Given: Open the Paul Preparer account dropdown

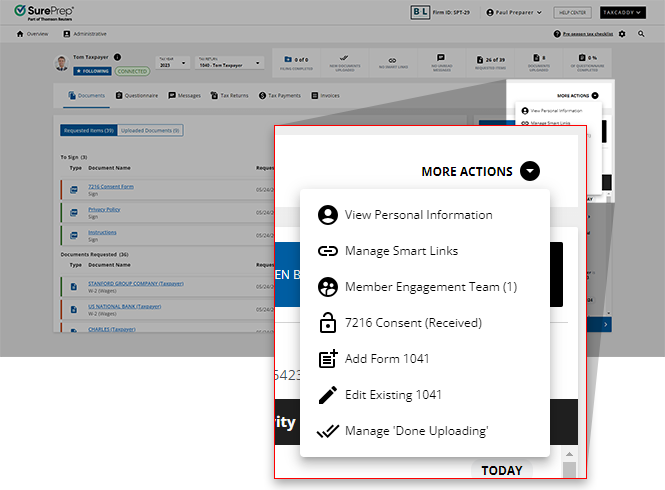Looking at the screenshot, I should [514, 12].
